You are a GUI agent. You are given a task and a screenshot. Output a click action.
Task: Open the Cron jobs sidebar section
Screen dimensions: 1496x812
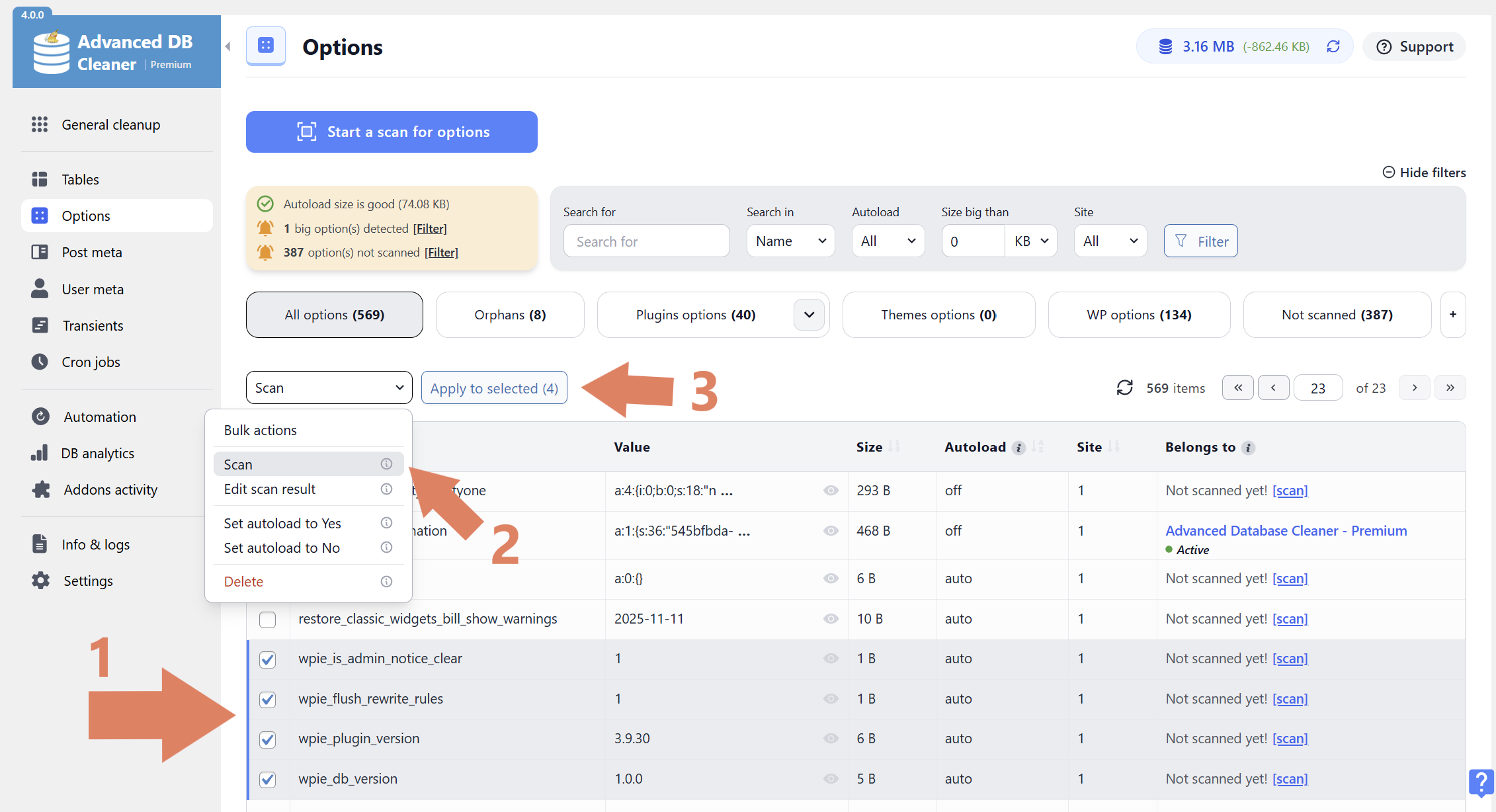(x=91, y=362)
